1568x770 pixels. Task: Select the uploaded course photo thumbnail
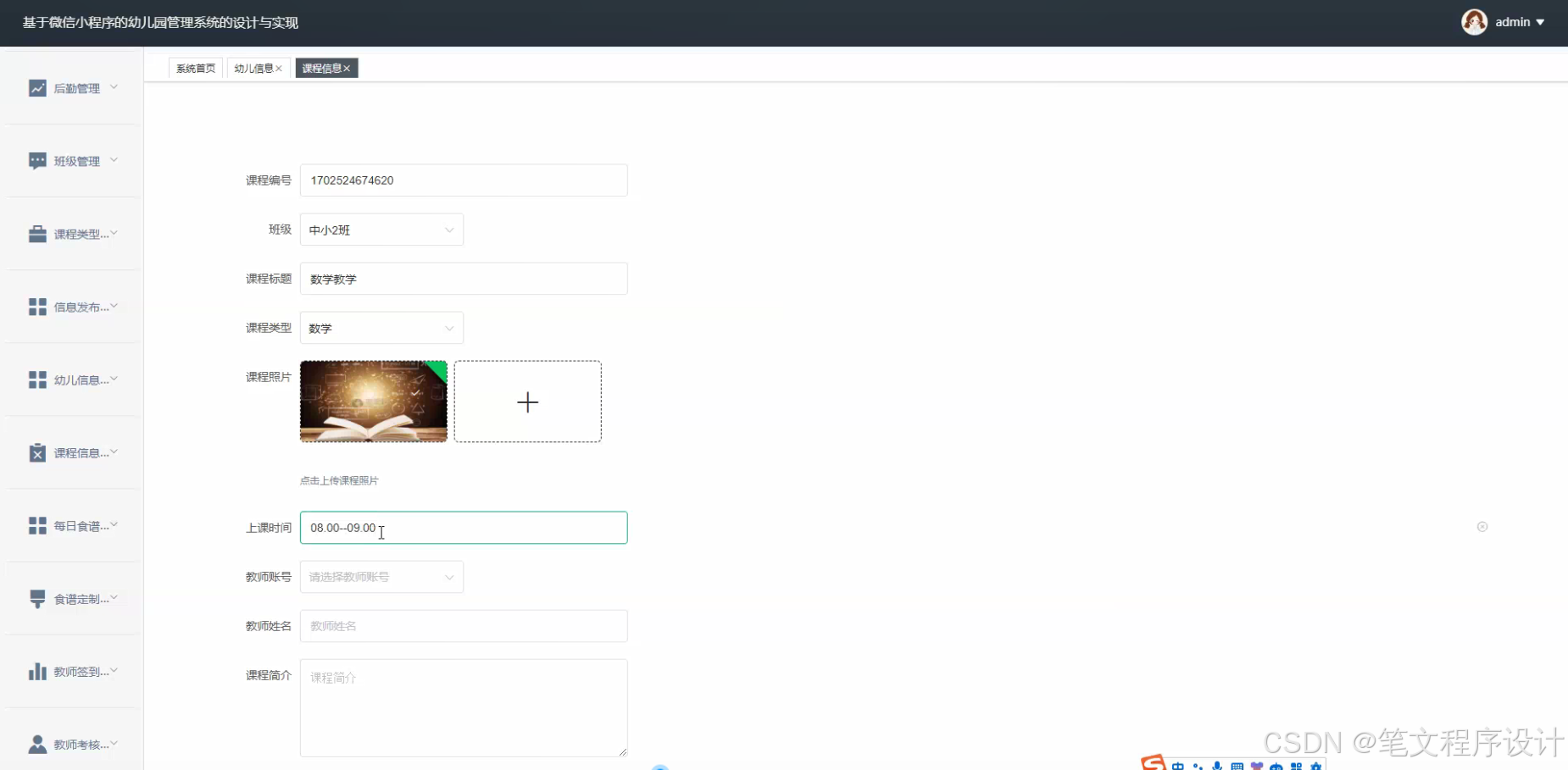click(x=374, y=402)
